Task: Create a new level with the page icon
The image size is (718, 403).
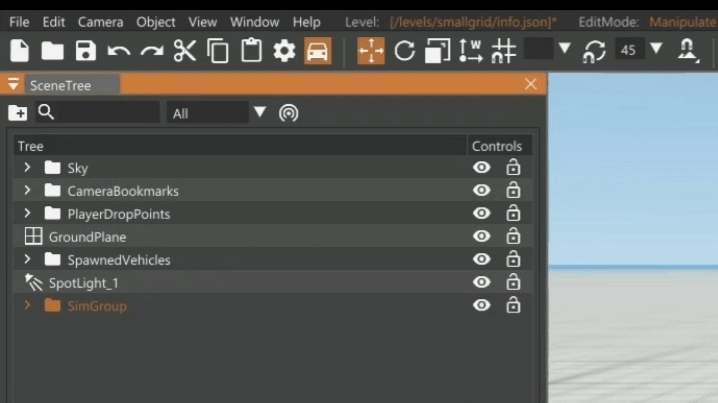Action: 19,50
